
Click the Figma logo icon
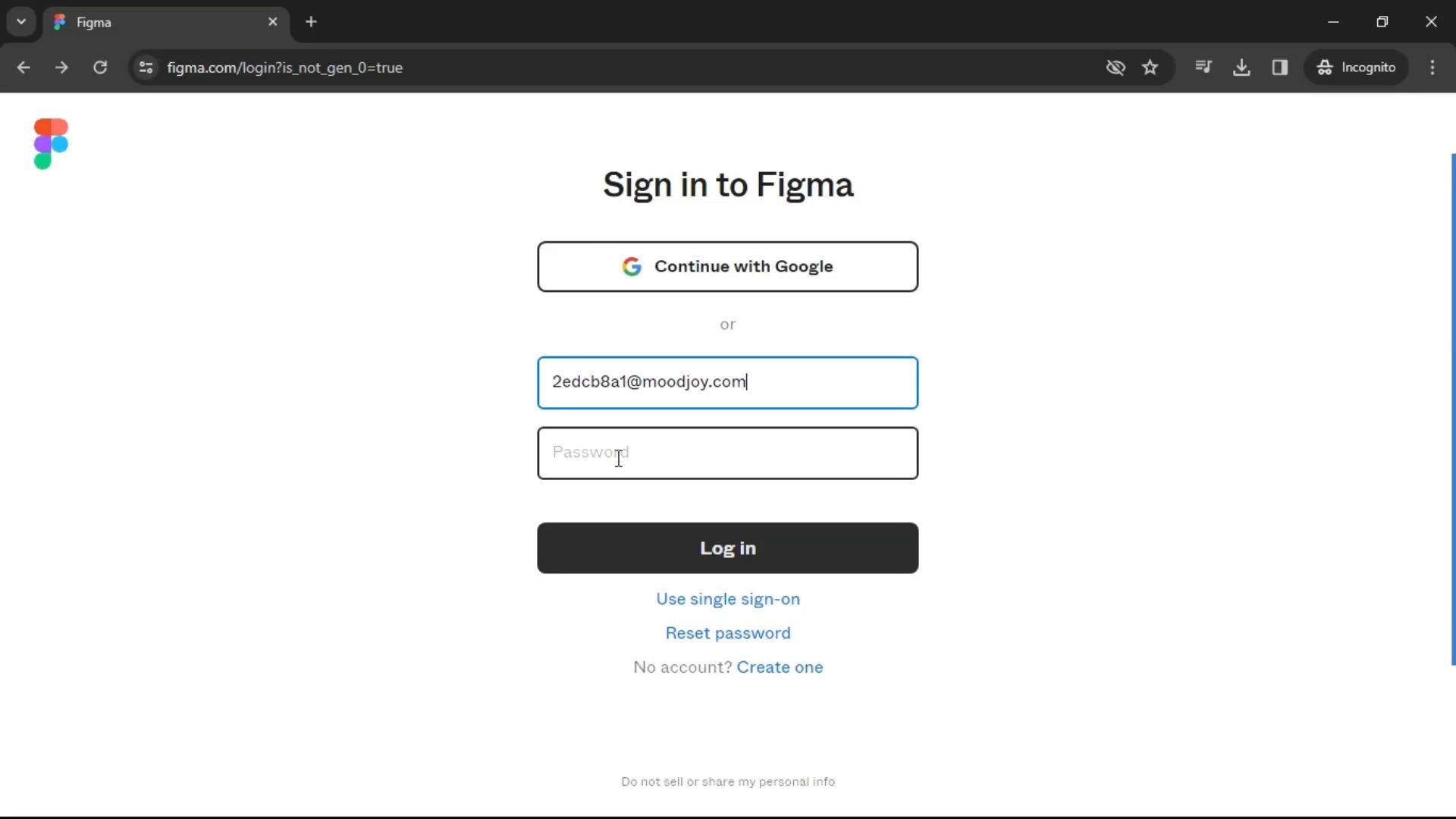(51, 143)
